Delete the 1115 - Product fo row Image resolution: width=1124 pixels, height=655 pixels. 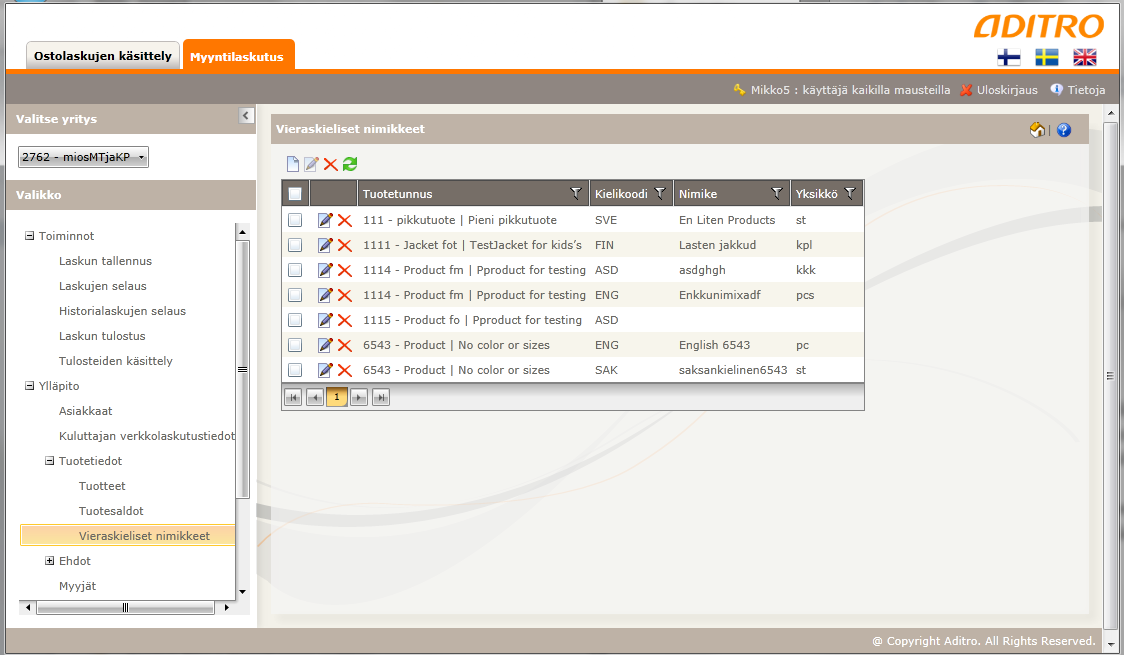coord(345,320)
